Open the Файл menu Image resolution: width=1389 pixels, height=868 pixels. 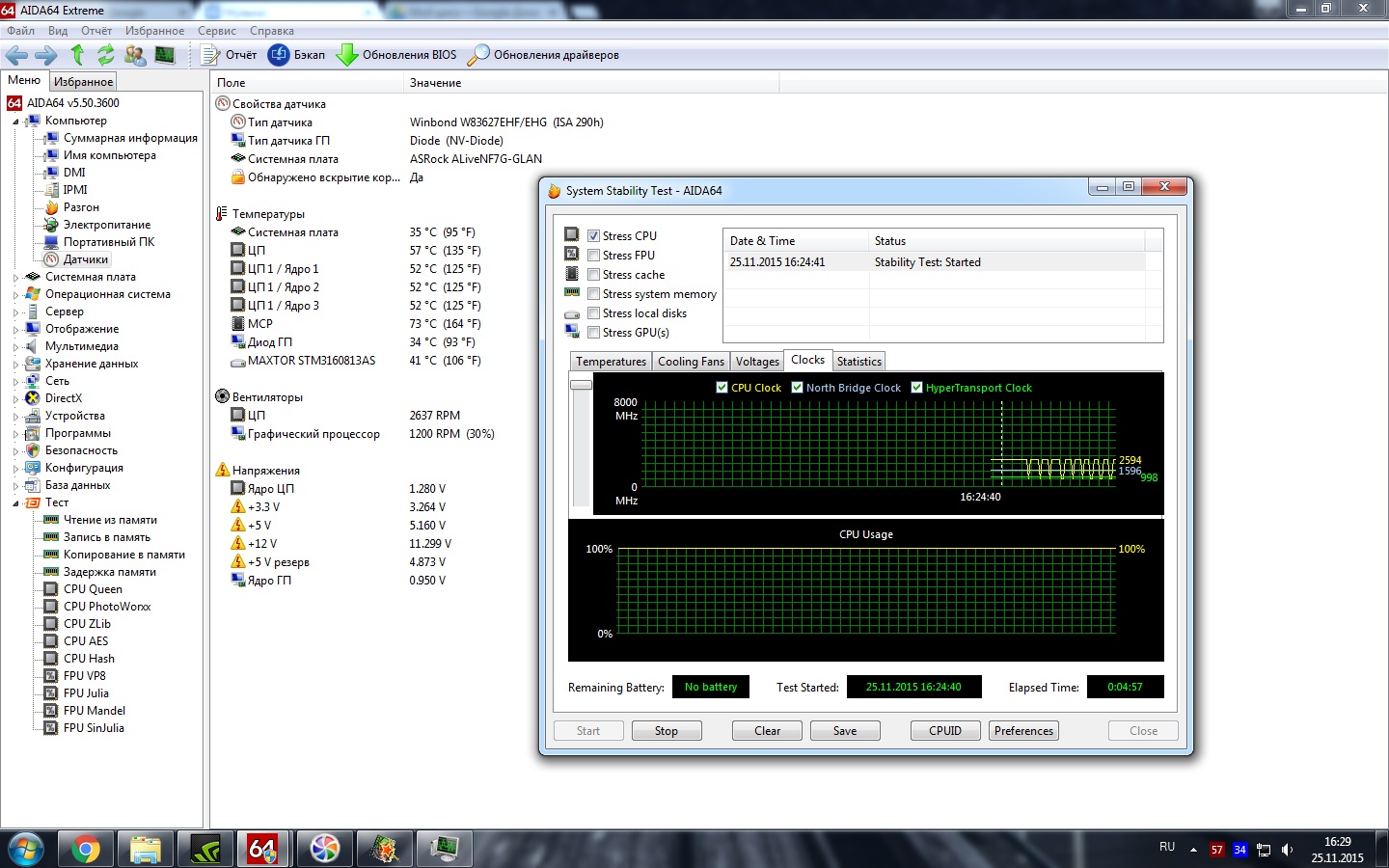point(20,31)
